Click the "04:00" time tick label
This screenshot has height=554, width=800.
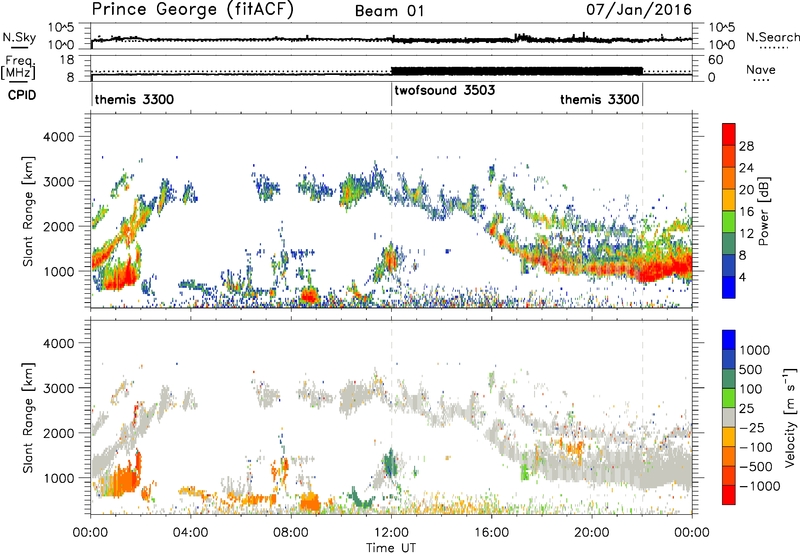190,533
